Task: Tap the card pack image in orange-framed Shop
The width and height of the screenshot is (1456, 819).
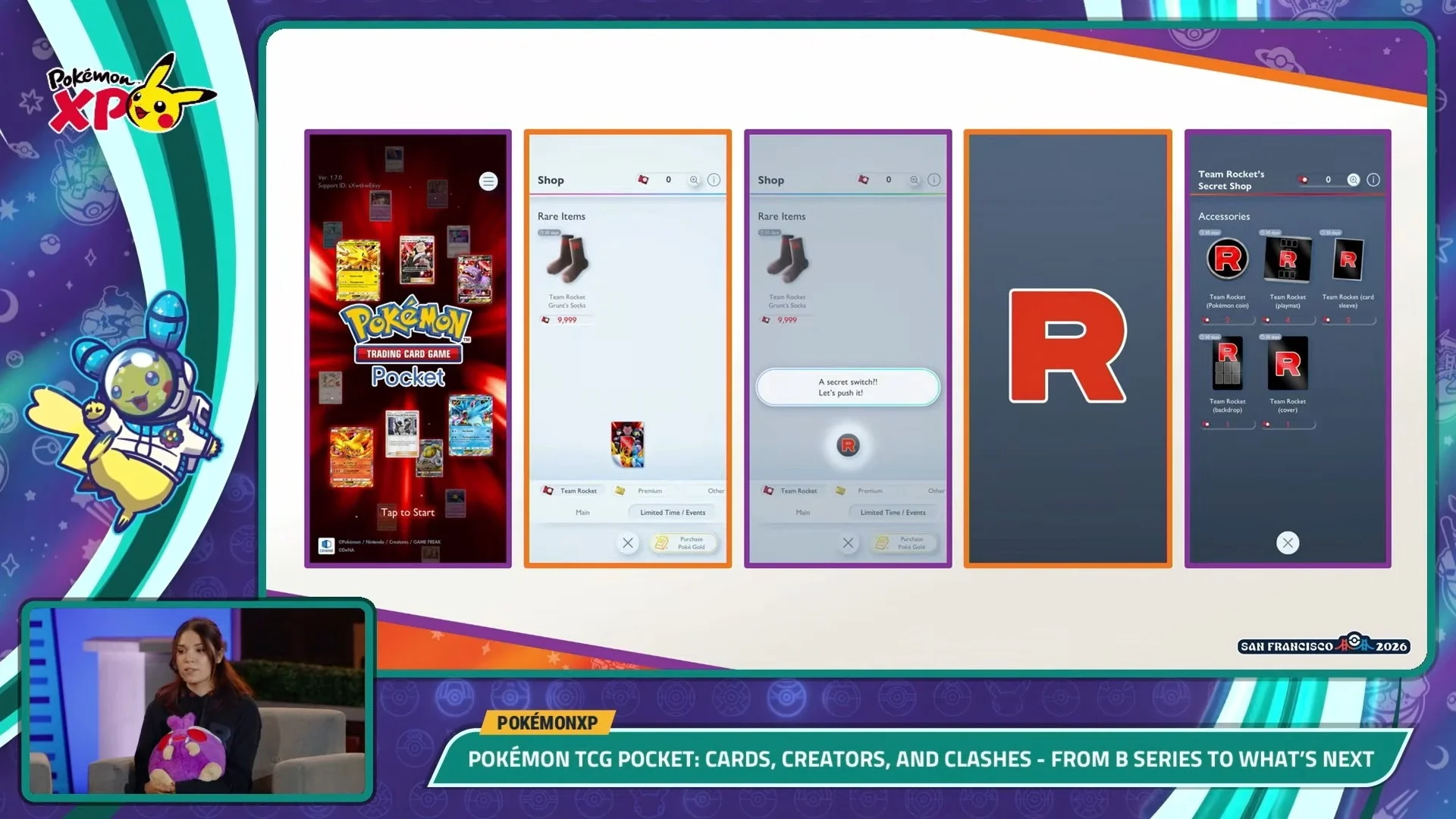Action: [628, 444]
